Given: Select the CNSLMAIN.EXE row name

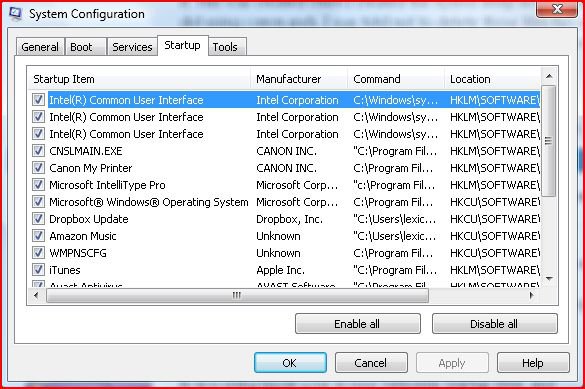Looking at the screenshot, I should (86, 151).
